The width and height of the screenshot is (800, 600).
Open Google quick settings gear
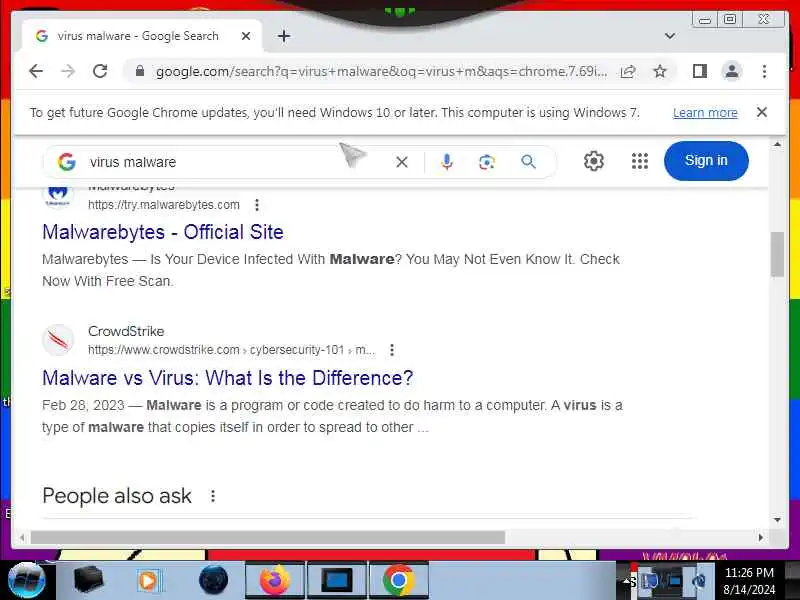[x=593, y=161]
